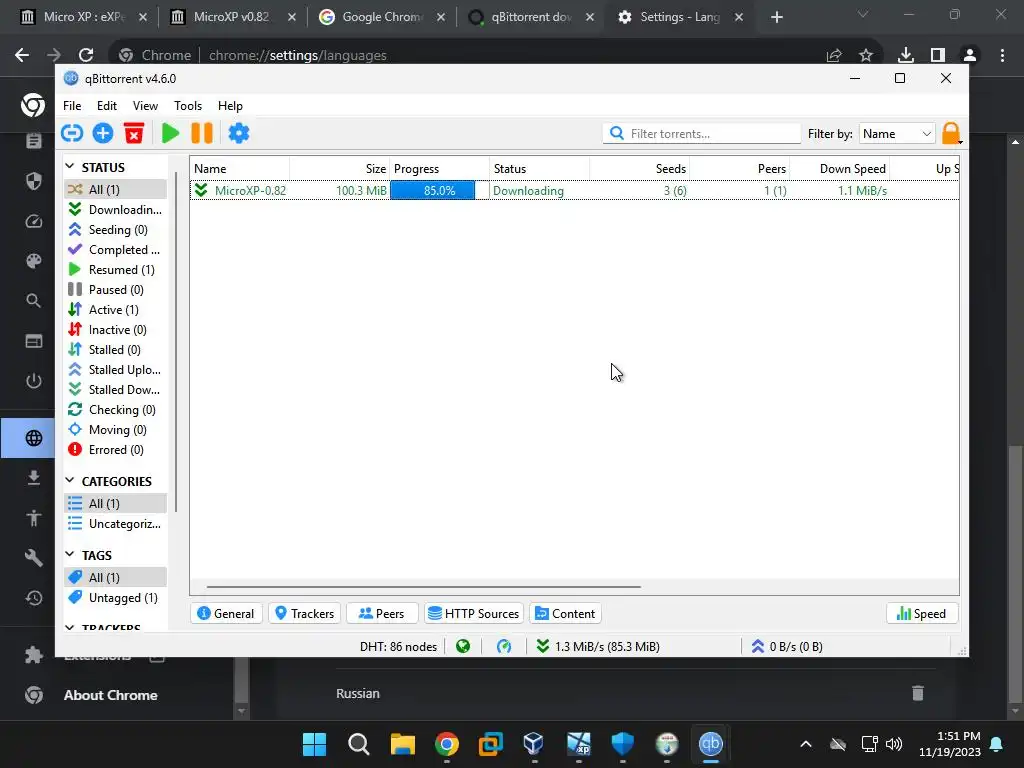The image size is (1024, 768).
Task: Select the Downloading status filter
Action: [x=116, y=210]
